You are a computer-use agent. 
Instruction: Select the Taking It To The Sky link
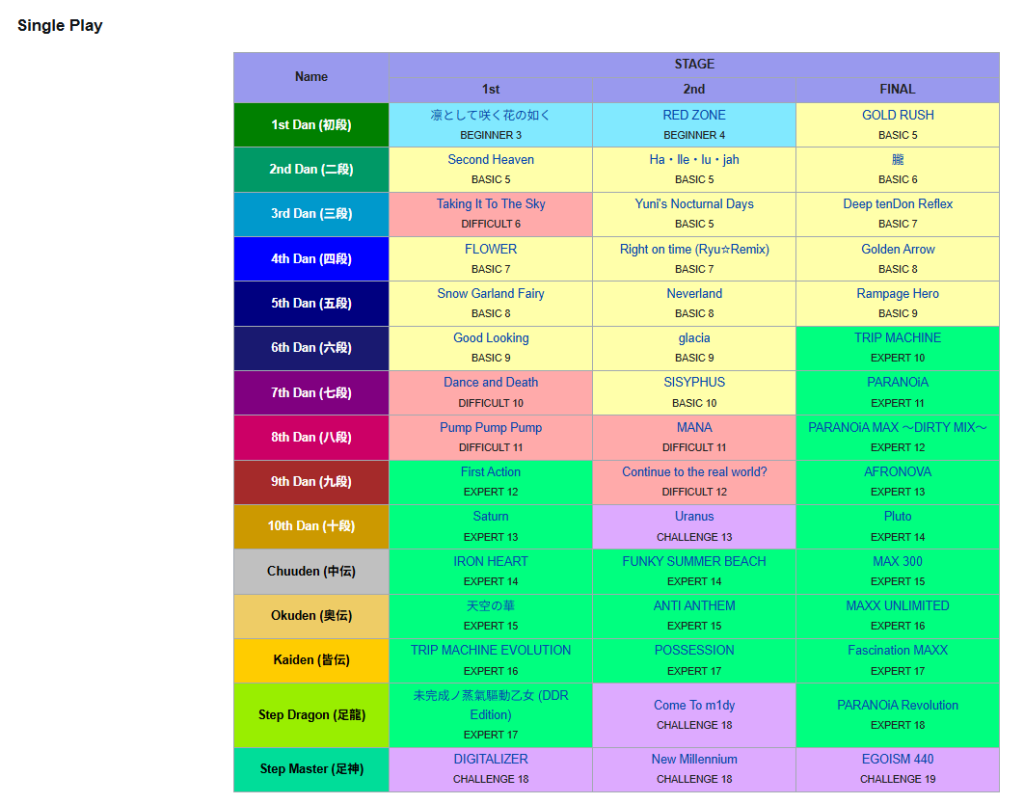pos(490,204)
